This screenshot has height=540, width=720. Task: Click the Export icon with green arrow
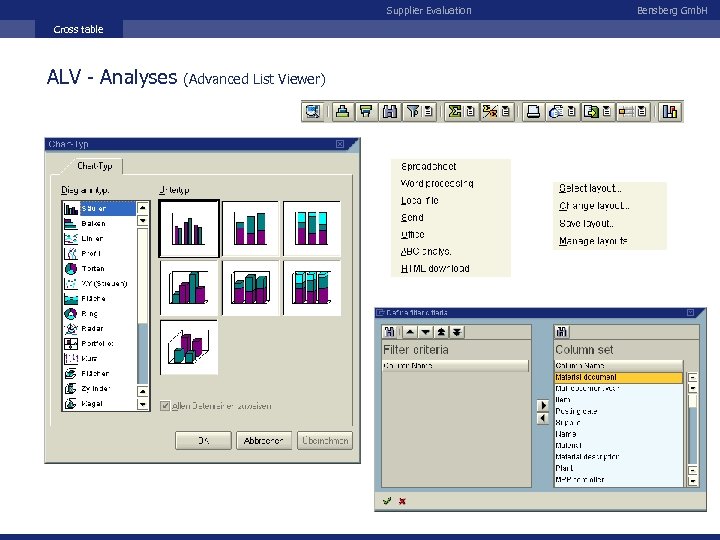point(591,112)
